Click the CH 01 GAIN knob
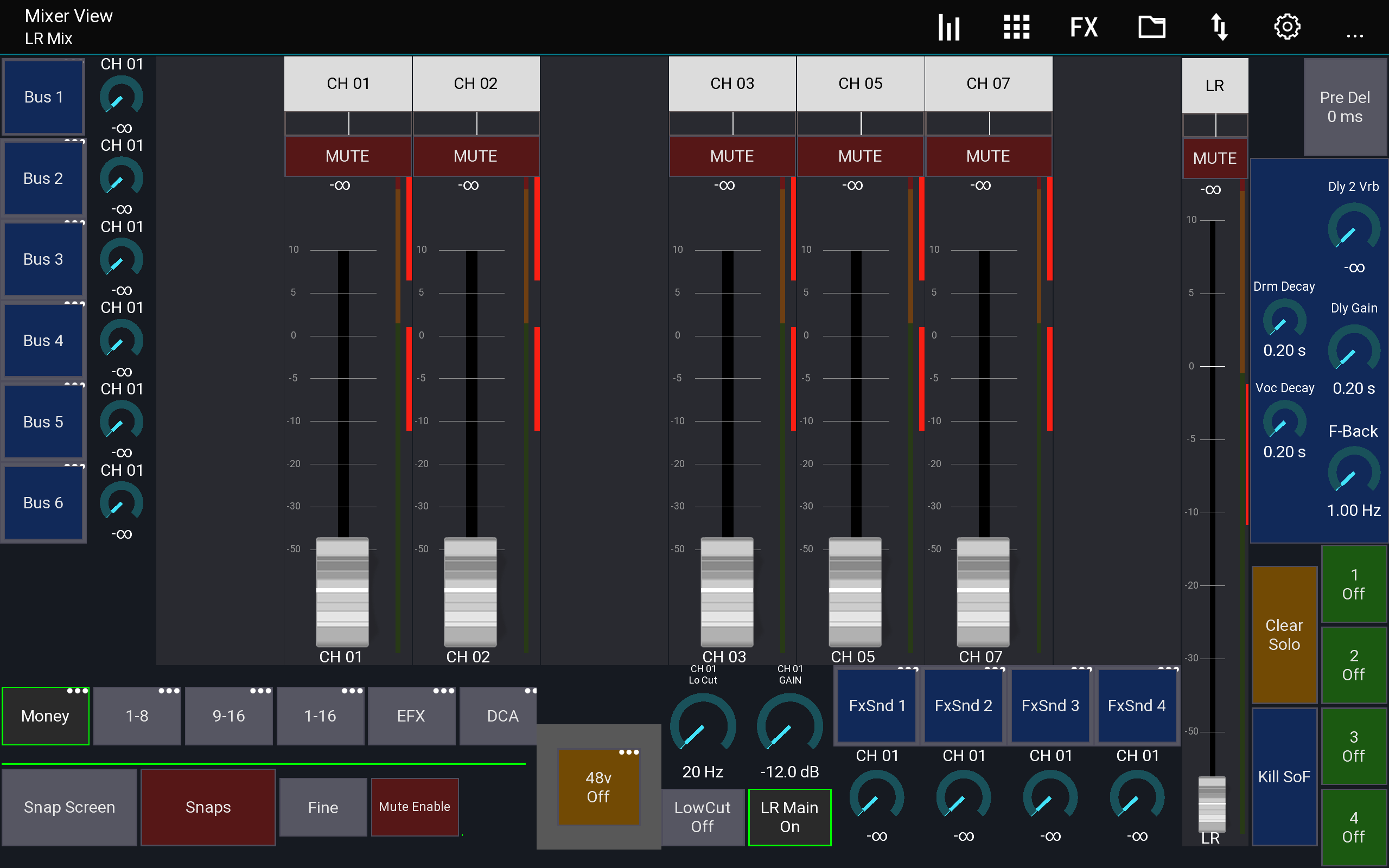The width and height of the screenshot is (1389, 868). (x=789, y=726)
